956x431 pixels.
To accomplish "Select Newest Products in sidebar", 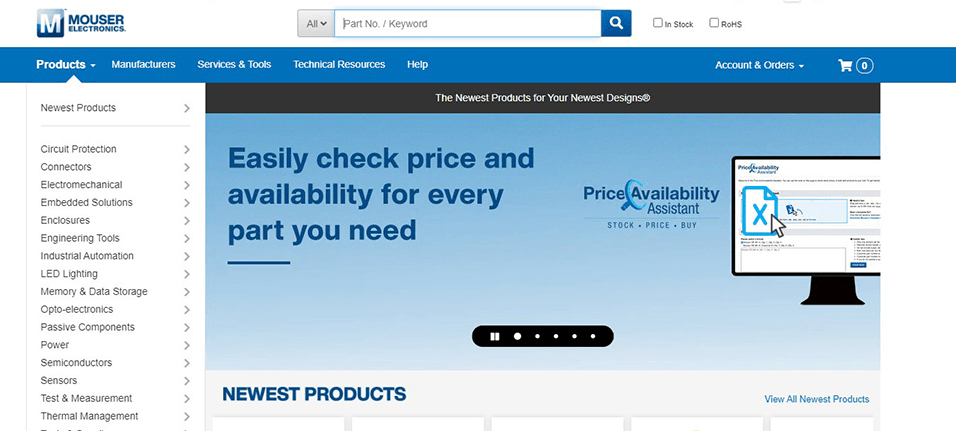I will pos(78,108).
